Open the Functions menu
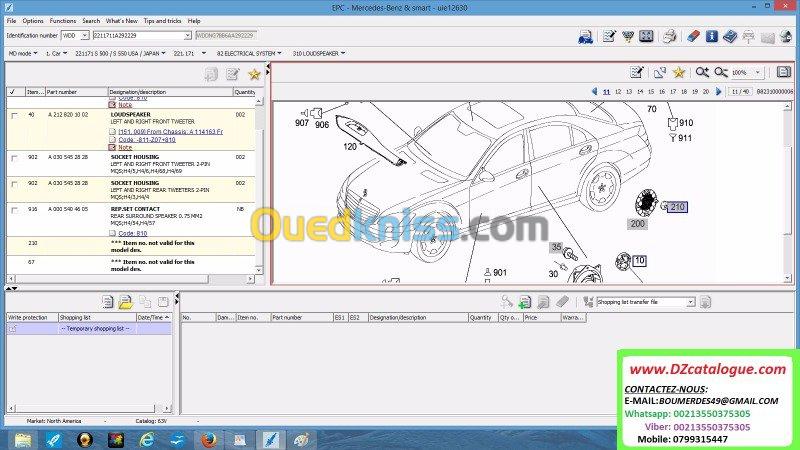 [63, 21]
